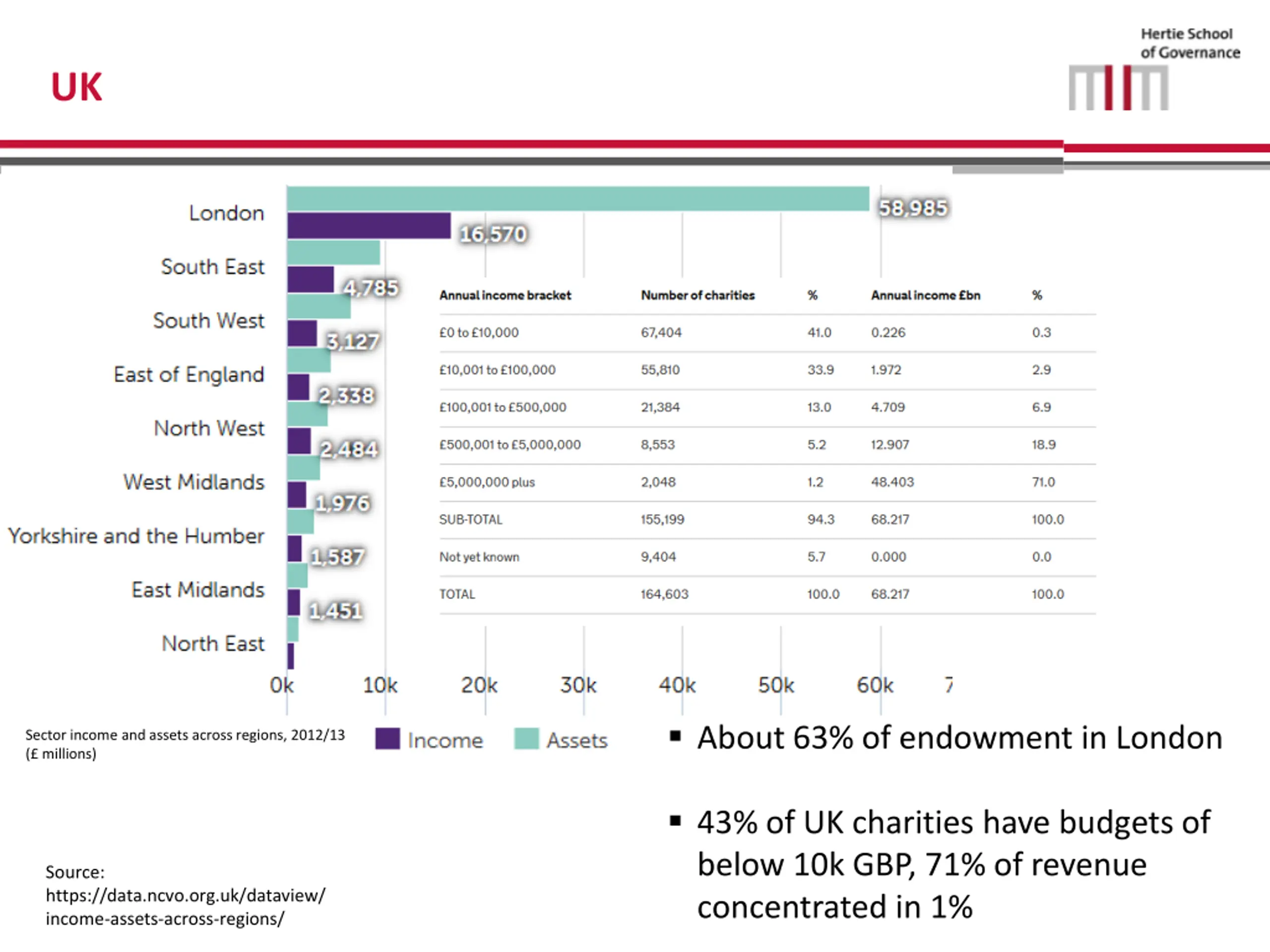1270x952 pixels.
Task: Click the Number of charities column header
Action: [698, 296]
